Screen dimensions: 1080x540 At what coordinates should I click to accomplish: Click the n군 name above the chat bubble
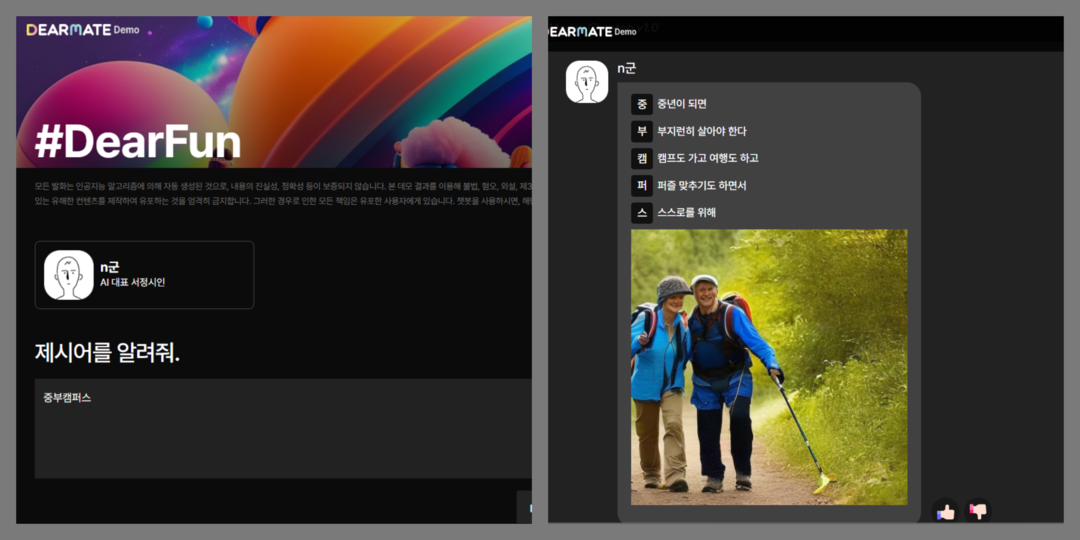tap(627, 68)
